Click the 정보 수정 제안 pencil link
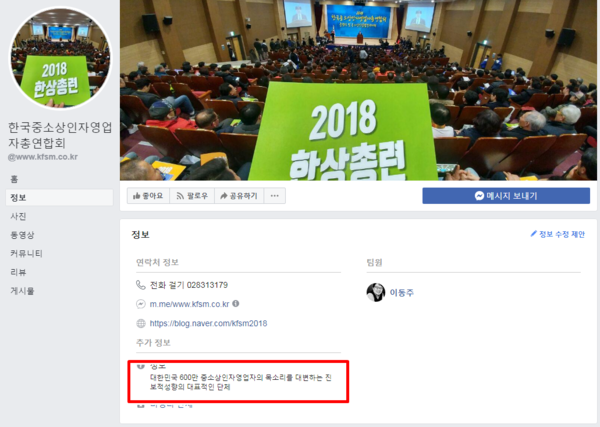The width and height of the screenshot is (600, 427). coord(558,234)
